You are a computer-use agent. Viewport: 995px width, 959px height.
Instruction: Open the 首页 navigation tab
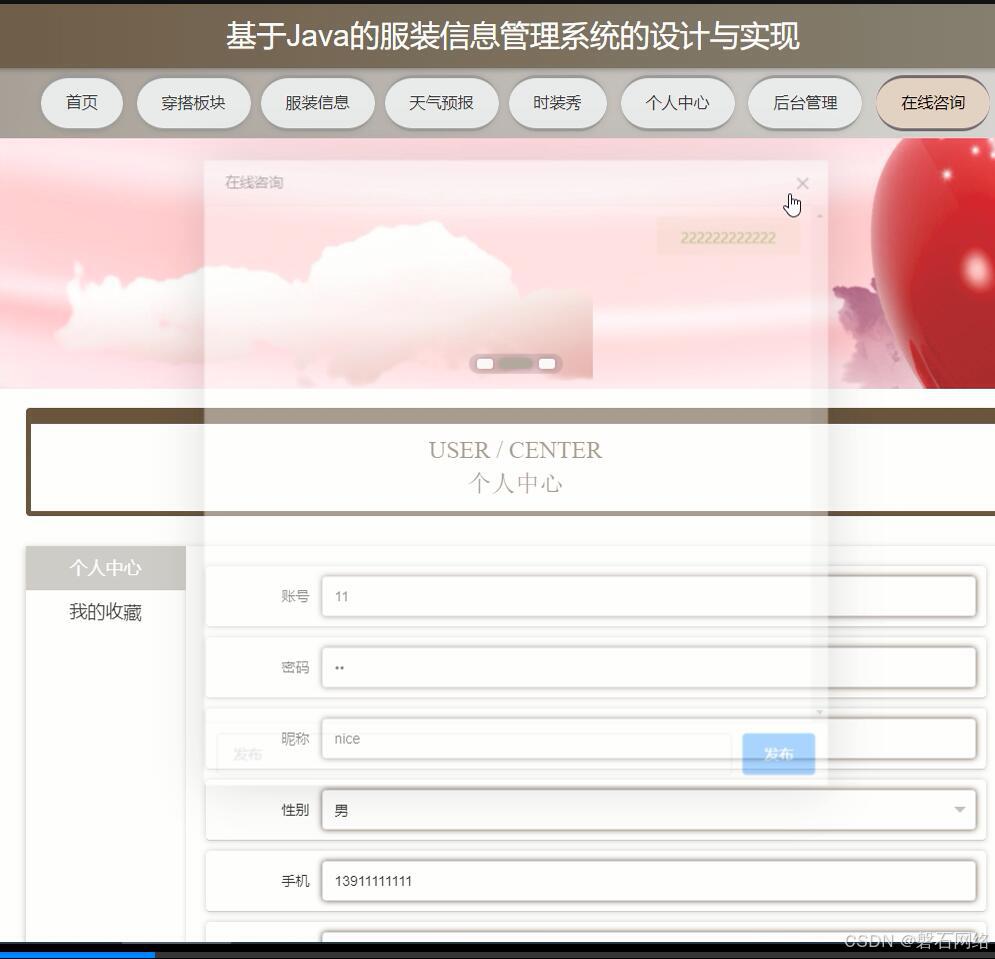(82, 103)
